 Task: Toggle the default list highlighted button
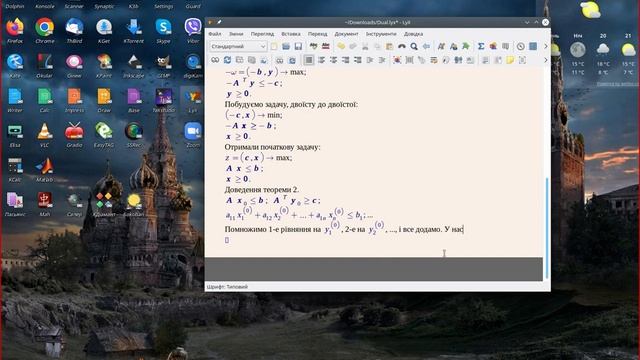309,60
